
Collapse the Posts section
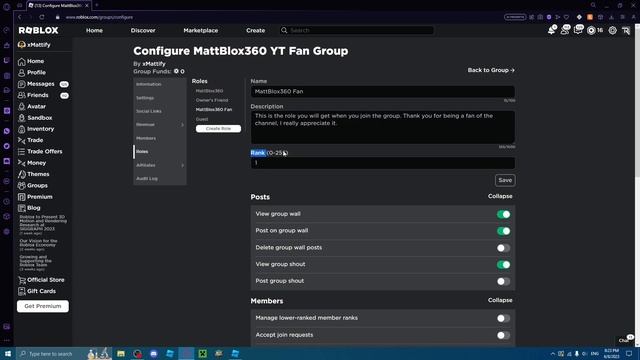pyautogui.click(x=500, y=196)
